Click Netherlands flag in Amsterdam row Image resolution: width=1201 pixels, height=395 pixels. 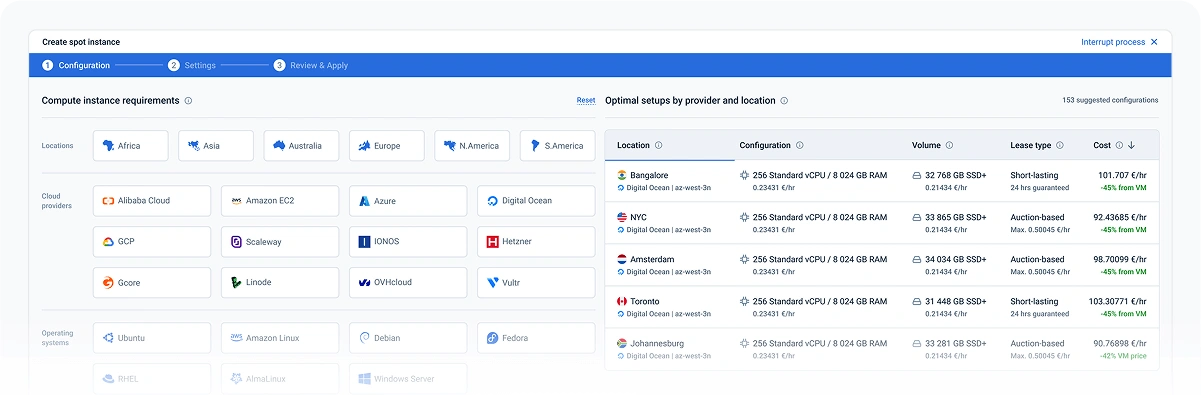(622, 259)
